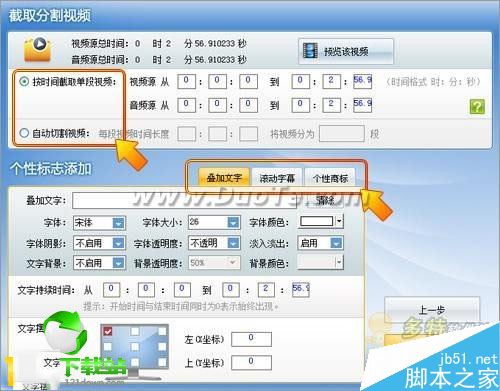Click 视频源 end minutes field showing 2
This screenshot has height=391, width=500.
331,81
